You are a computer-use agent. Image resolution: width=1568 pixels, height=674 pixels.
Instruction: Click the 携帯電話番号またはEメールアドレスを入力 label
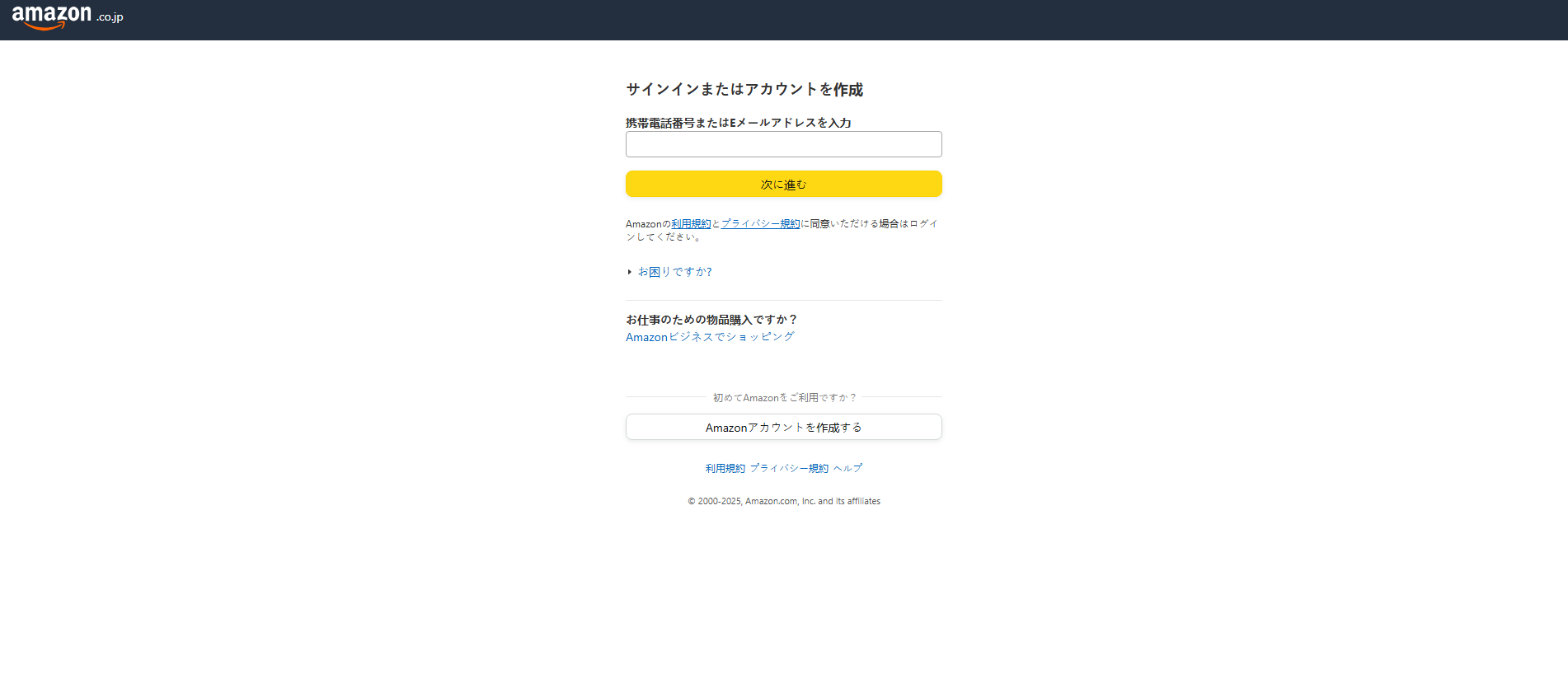[x=739, y=123]
